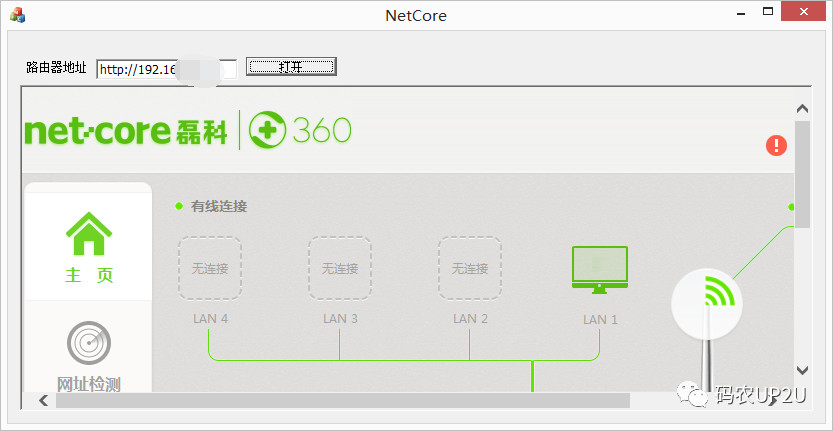The height and width of the screenshot is (431, 833).
Task: Click the LAN 3 label
Action: point(340,319)
